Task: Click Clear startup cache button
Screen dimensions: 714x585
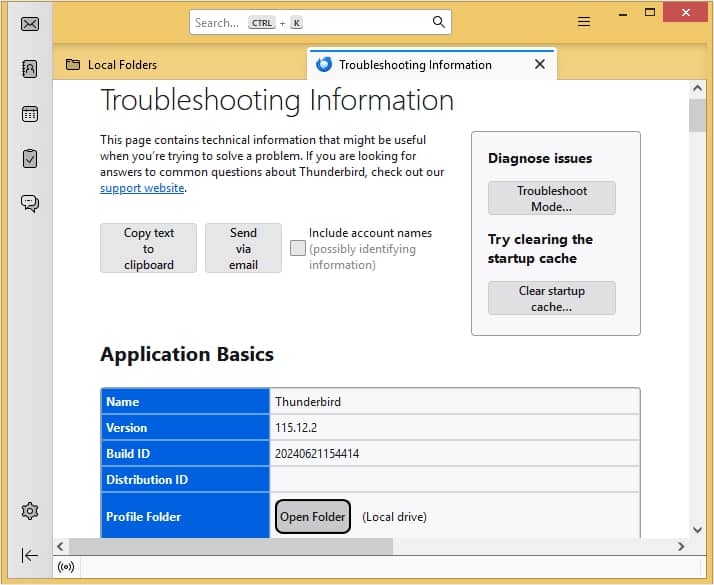Action: [551, 298]
